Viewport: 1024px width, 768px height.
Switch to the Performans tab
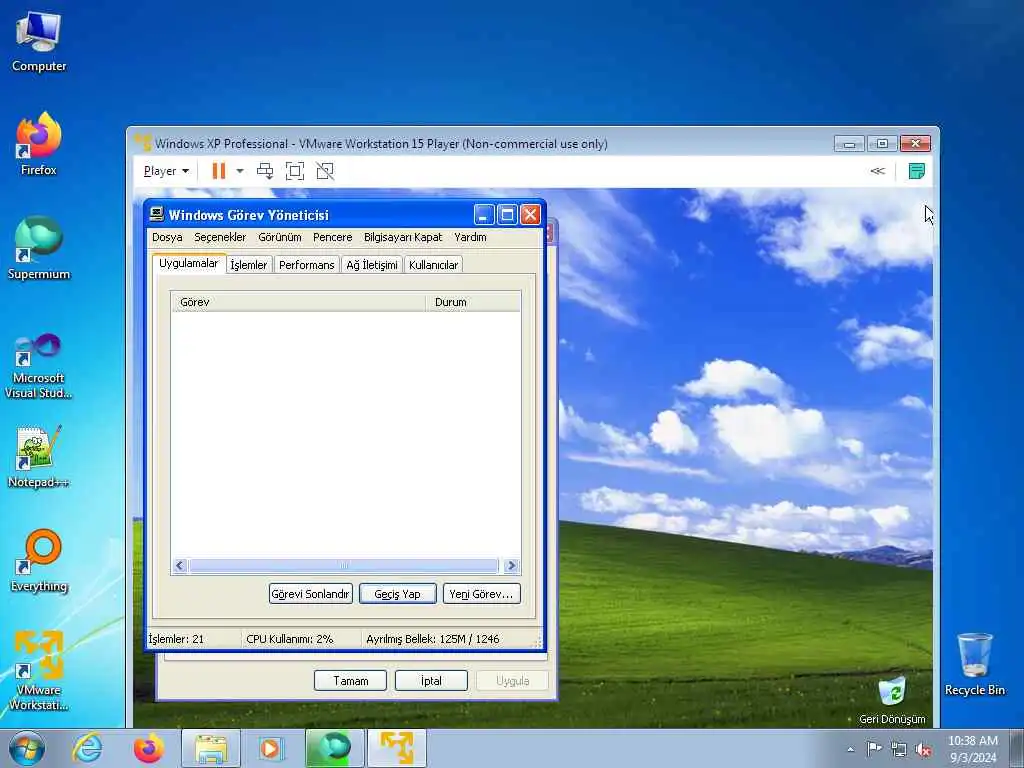(x=306, y=264)
